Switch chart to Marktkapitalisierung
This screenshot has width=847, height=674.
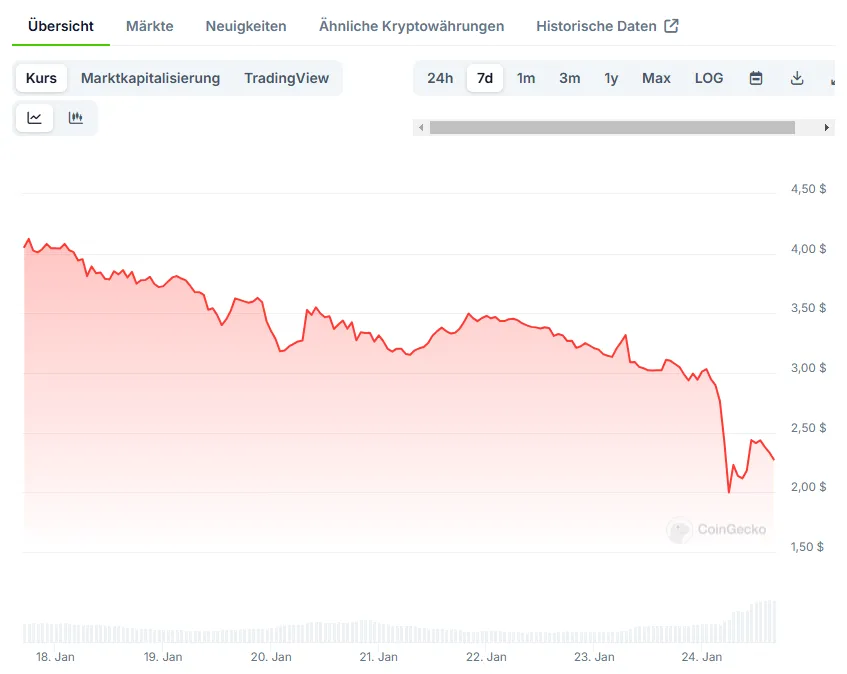click(150, 78)
